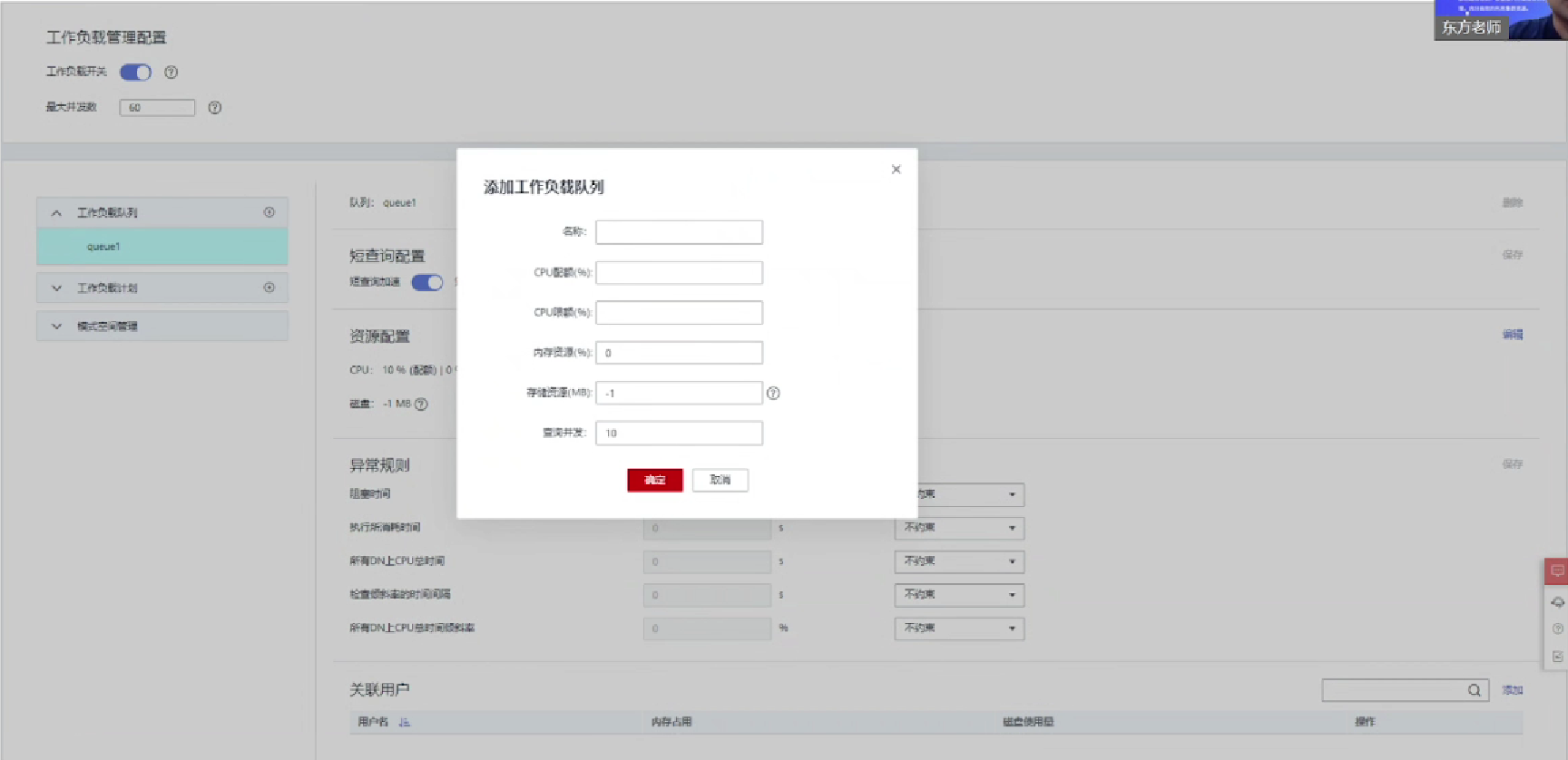Collapse the 工作负载队列 section chevron

point(56,212)
